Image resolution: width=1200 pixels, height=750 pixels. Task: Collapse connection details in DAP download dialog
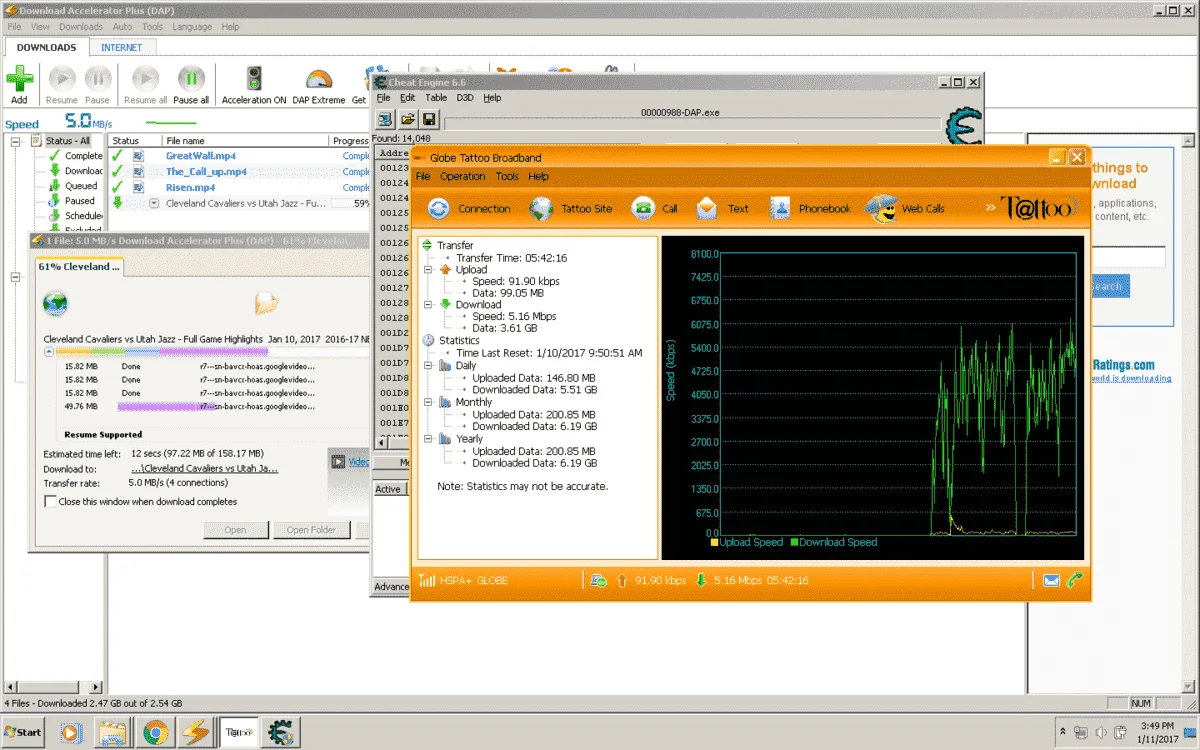click(50, 352)
